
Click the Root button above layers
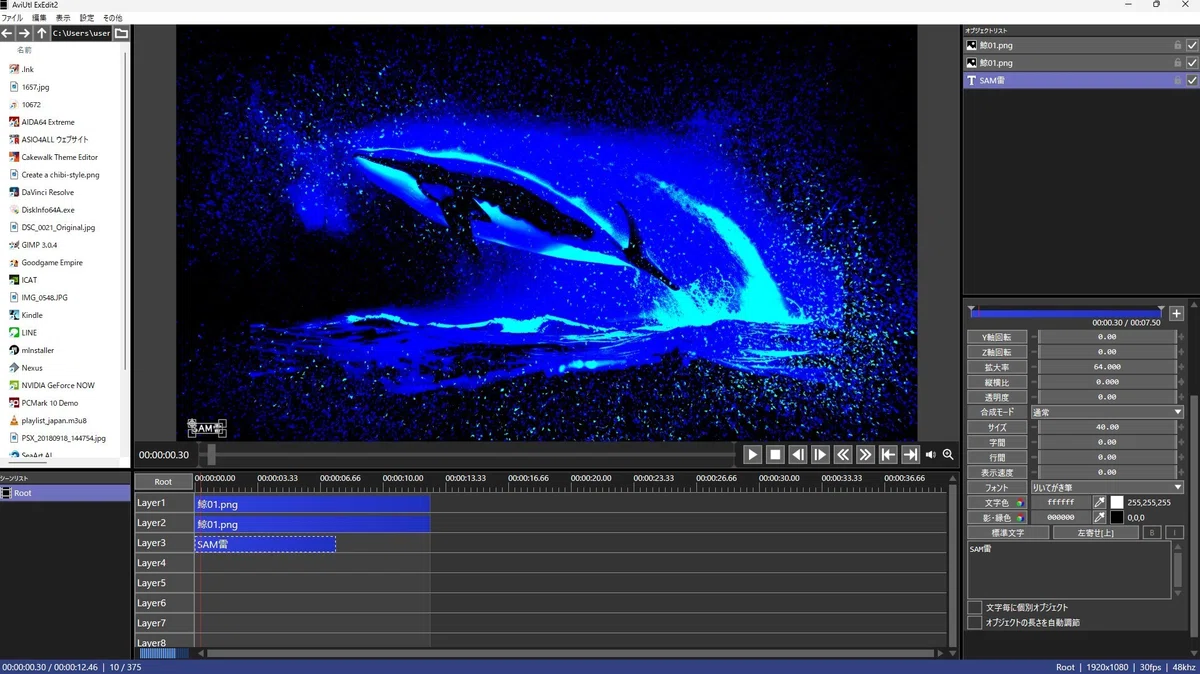pyautogui.click(x=163, y=482)
